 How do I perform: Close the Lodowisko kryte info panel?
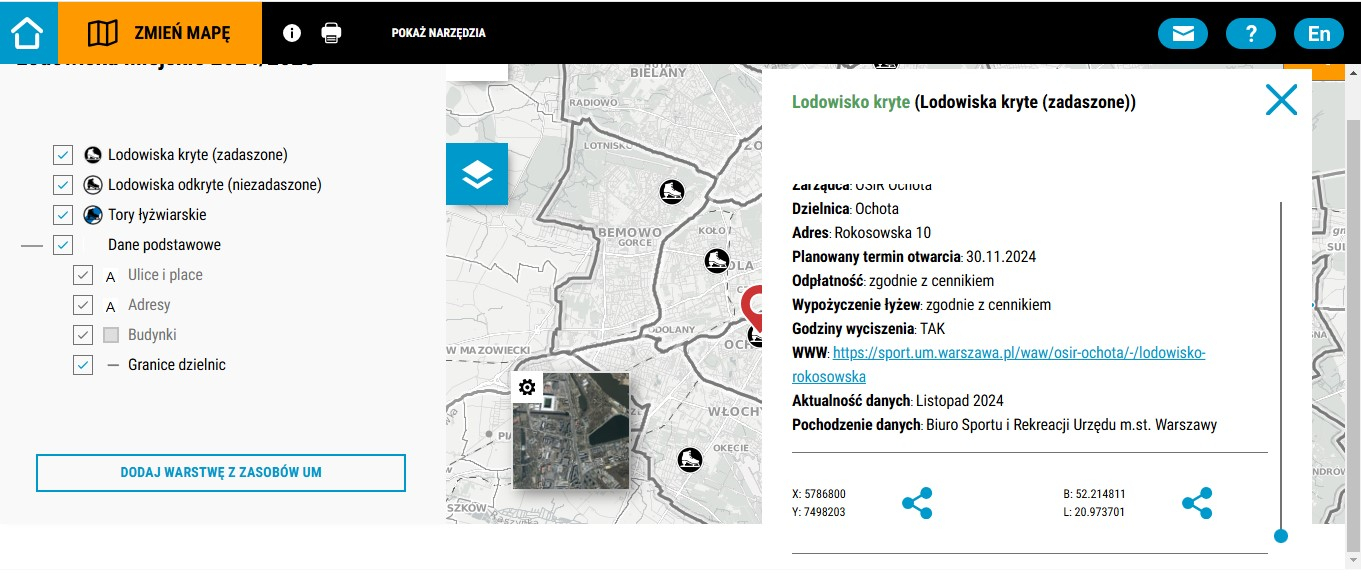click(1281, 100)
